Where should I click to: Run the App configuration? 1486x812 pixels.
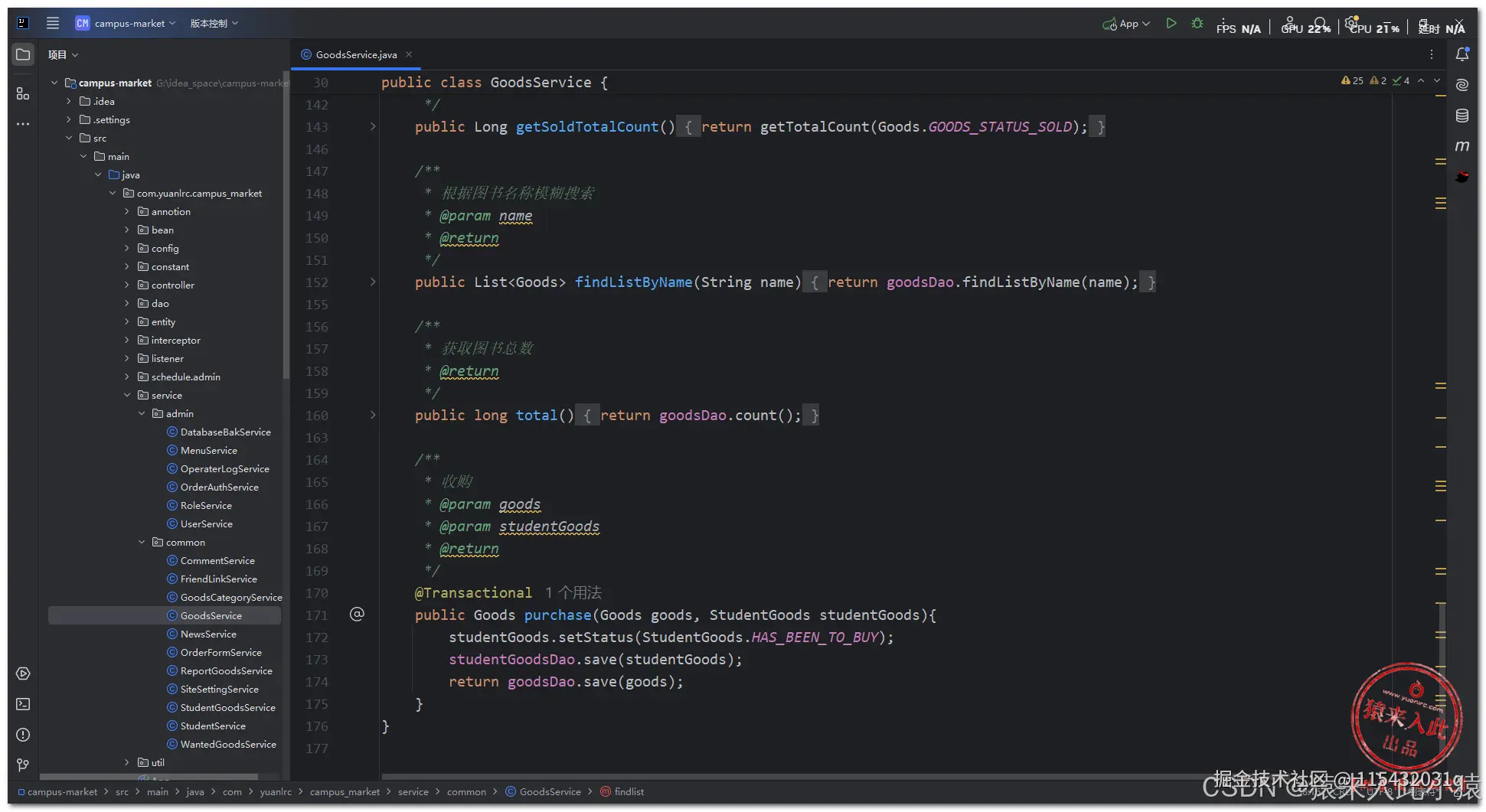coord(1171,23)
